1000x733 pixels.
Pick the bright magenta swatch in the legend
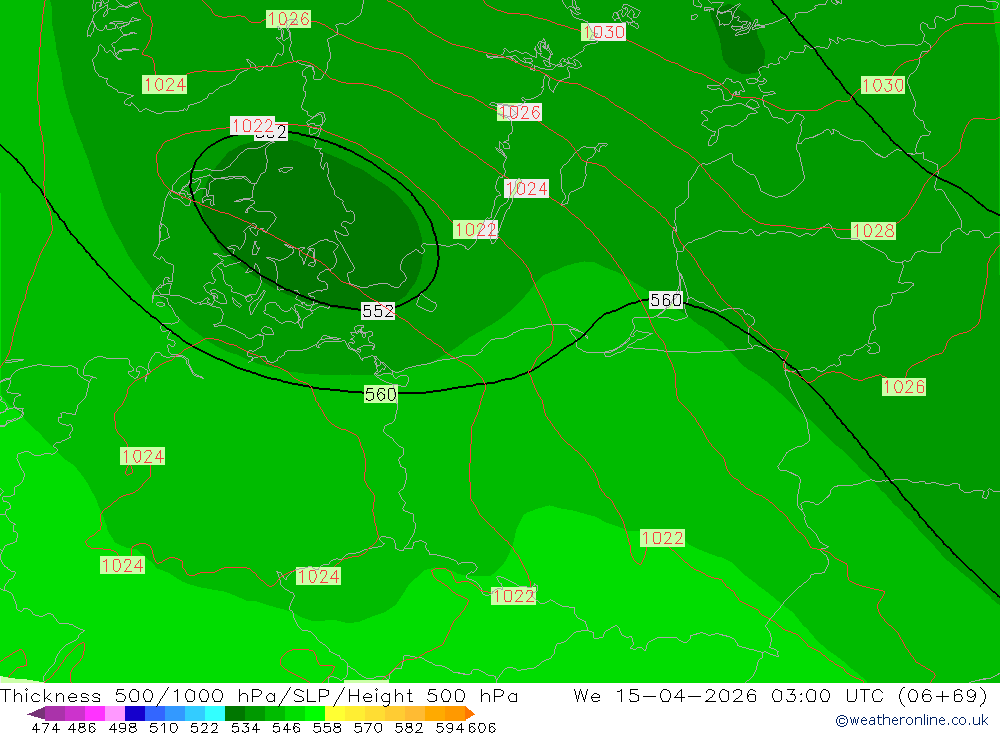point(95,713)
